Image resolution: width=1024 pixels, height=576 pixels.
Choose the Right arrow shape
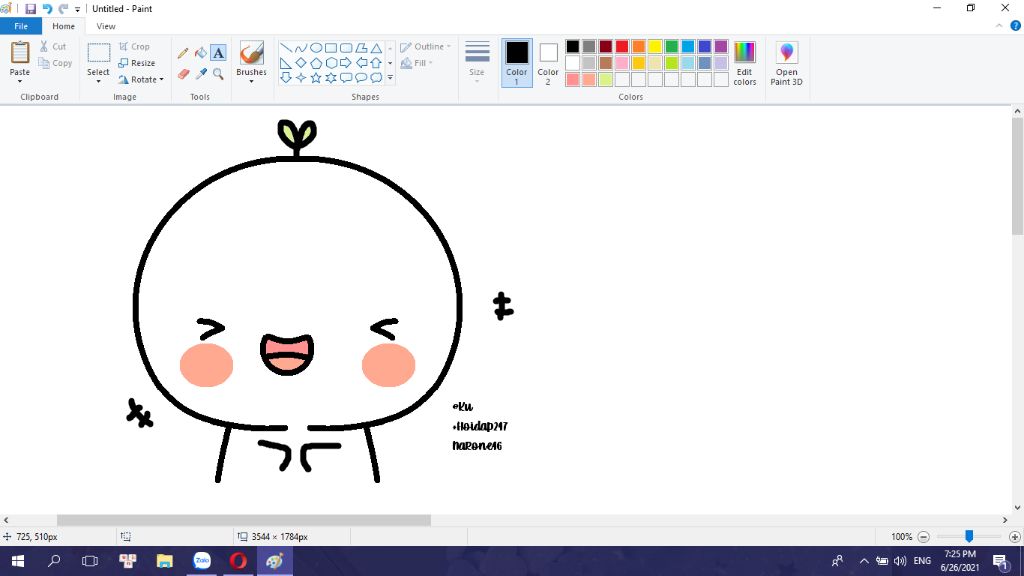346,63
